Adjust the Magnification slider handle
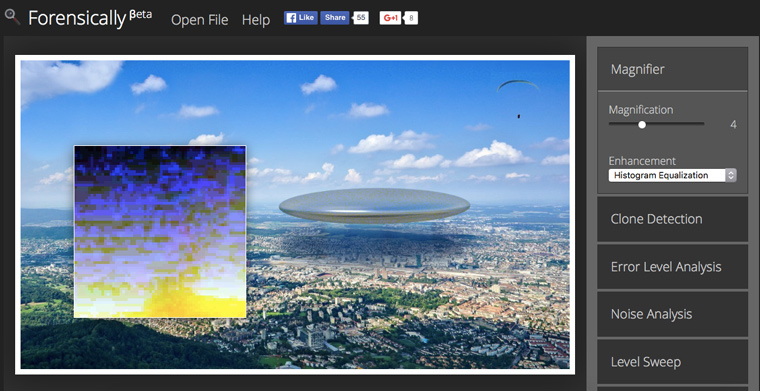 pos(642,125)
